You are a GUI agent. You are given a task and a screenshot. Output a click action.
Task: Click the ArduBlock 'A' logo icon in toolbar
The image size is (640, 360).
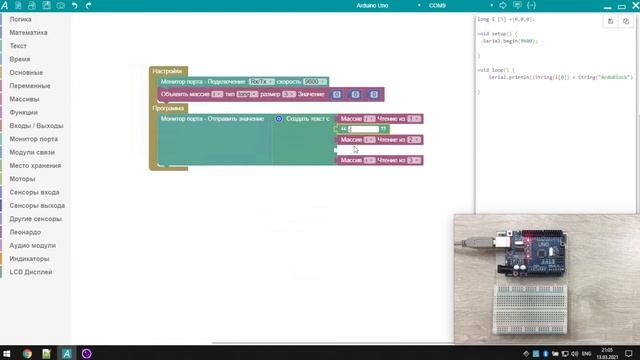[4, 5]
